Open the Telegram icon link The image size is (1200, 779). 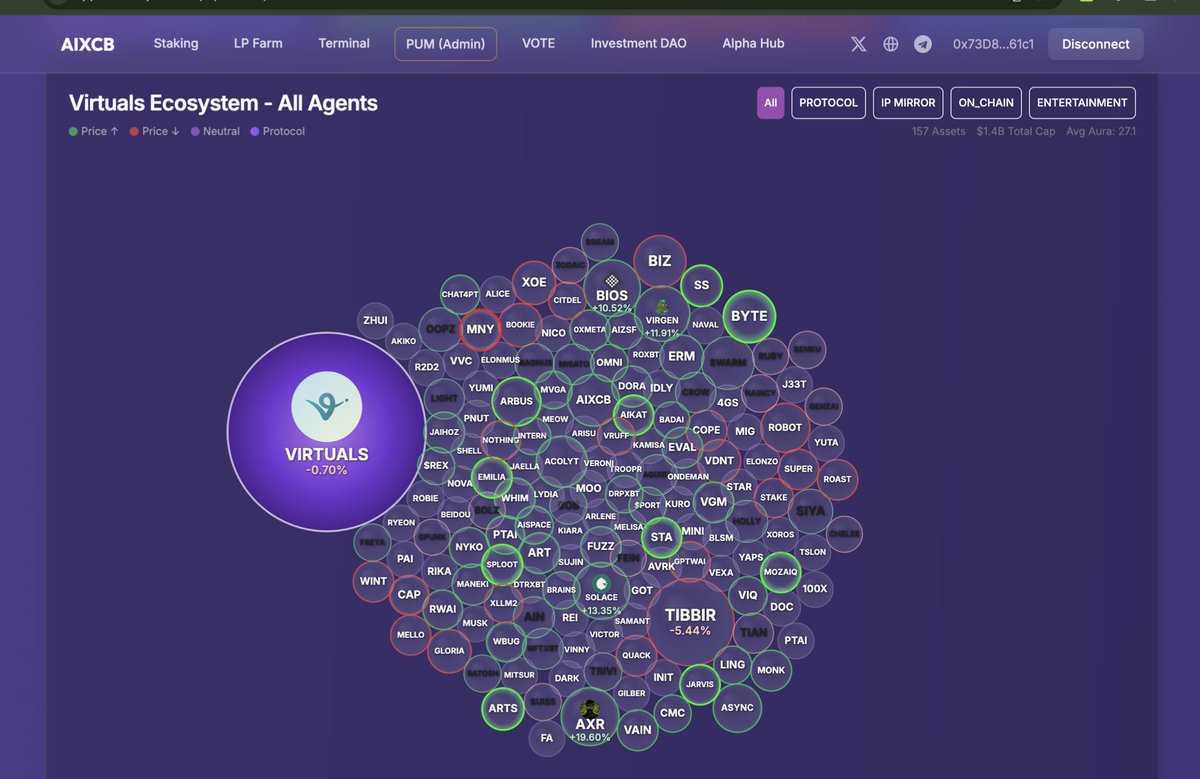[x=923, y=44]
